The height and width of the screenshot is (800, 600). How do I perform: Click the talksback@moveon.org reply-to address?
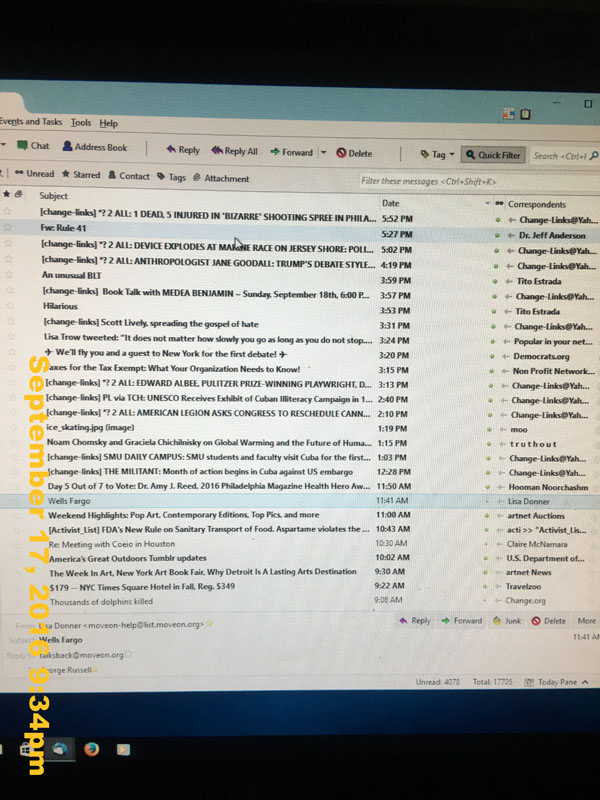tap(82, 655)
